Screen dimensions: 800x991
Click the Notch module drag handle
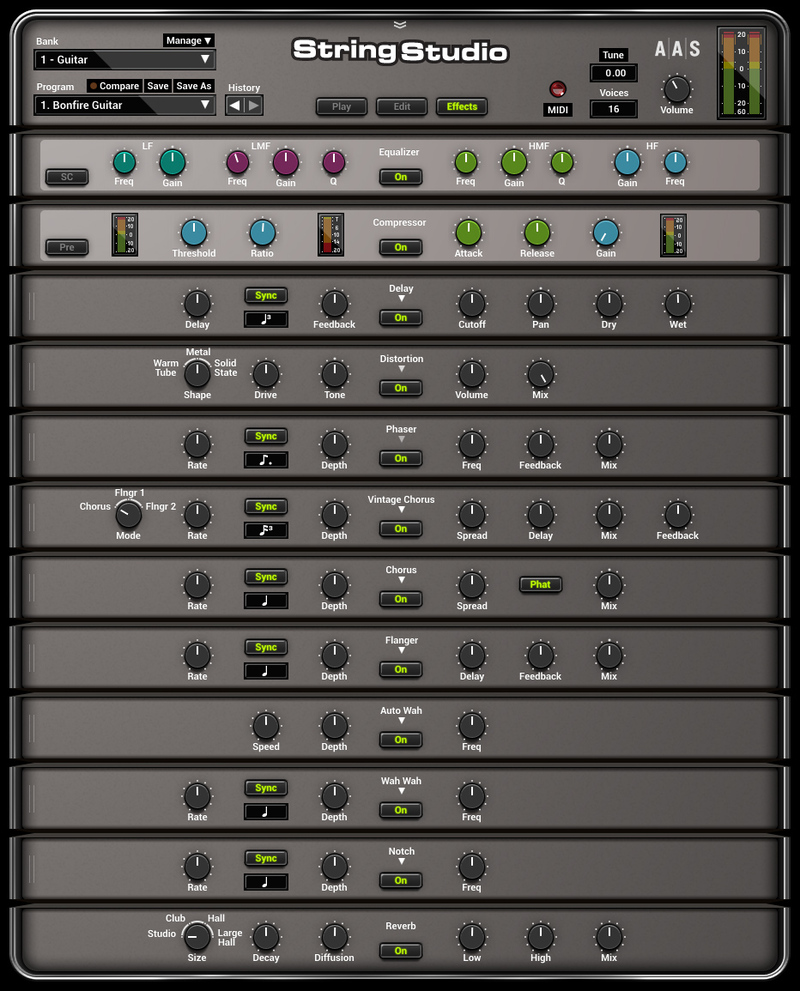[x=32, y=868]
